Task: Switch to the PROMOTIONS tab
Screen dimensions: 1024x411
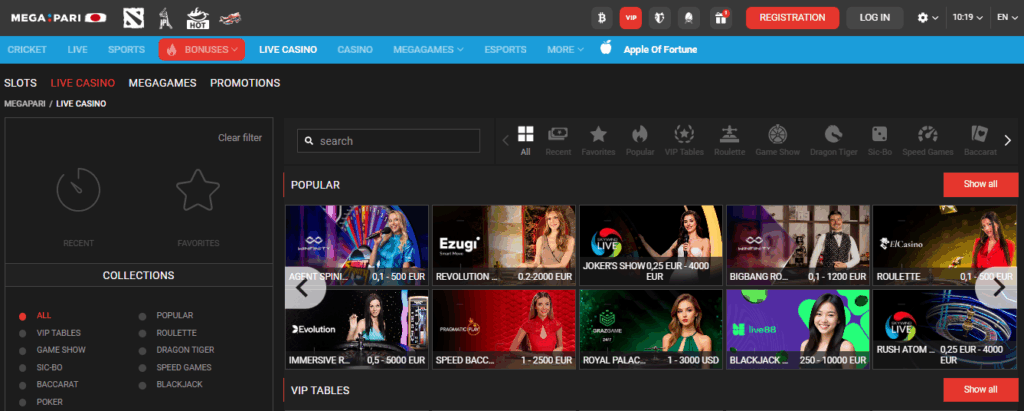Action: (245, 83)
